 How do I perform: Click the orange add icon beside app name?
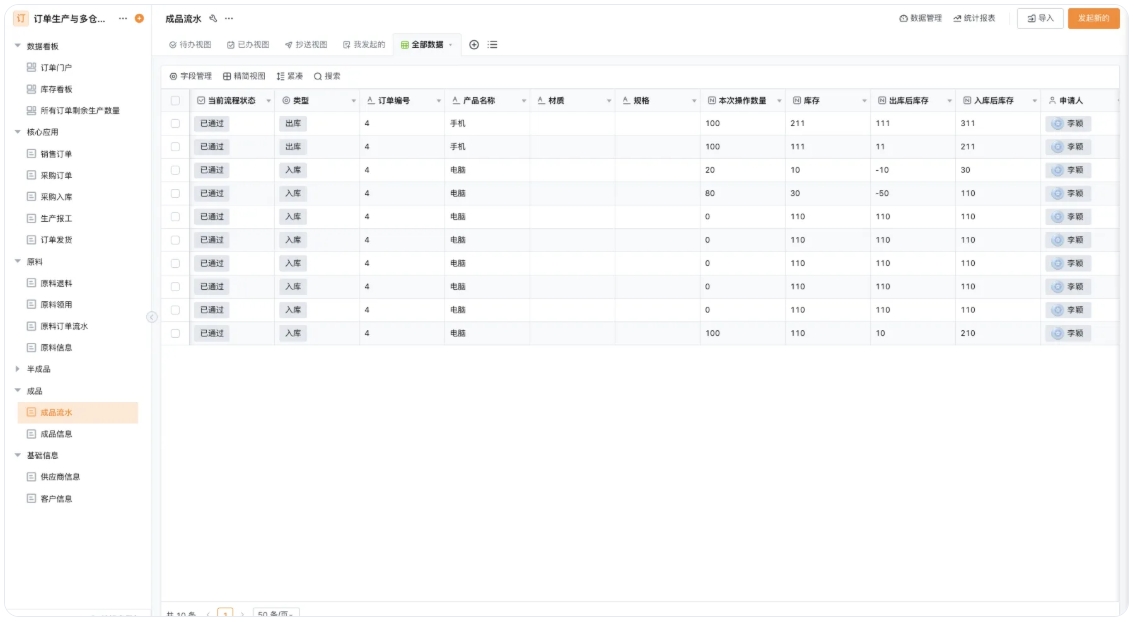(139, 19)
